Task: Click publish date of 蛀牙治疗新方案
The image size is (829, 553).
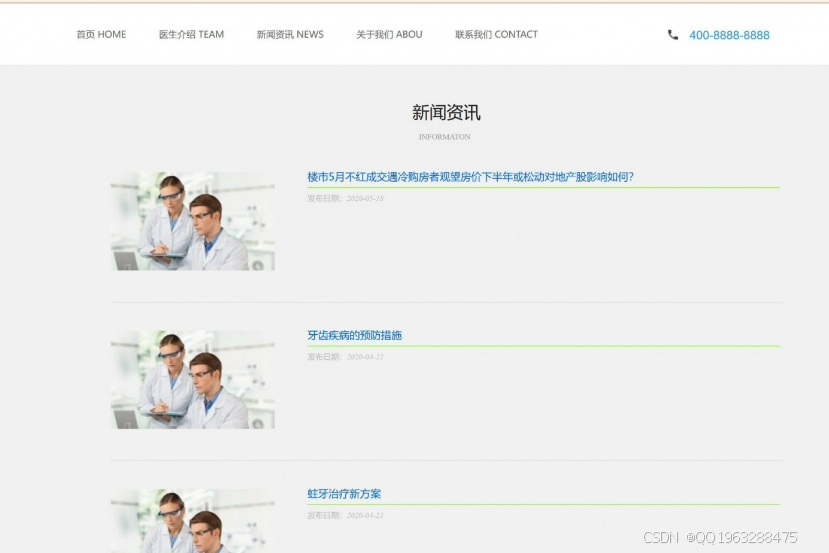Action: click(365, 515)
